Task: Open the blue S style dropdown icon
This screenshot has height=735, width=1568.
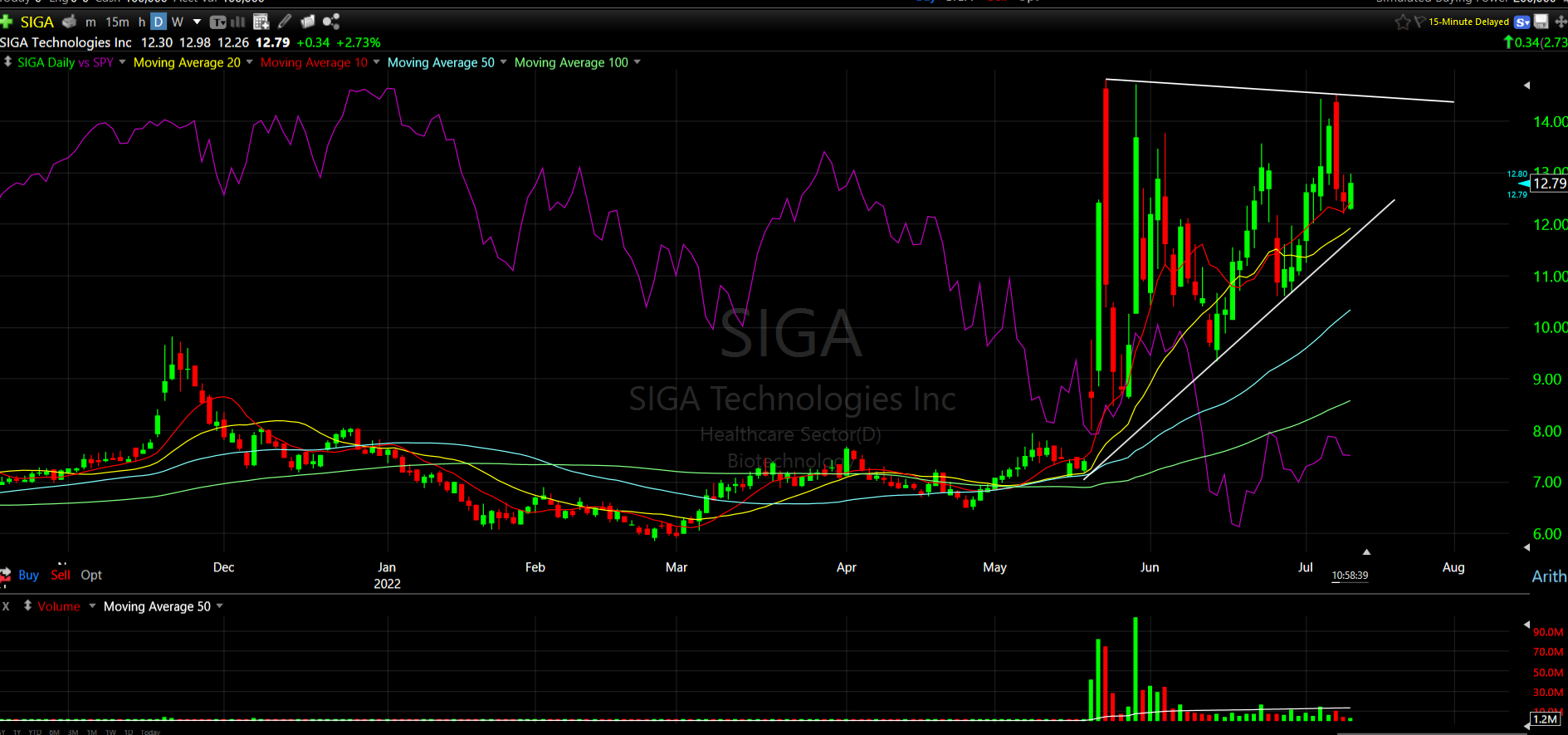Action: [1522, 22]
